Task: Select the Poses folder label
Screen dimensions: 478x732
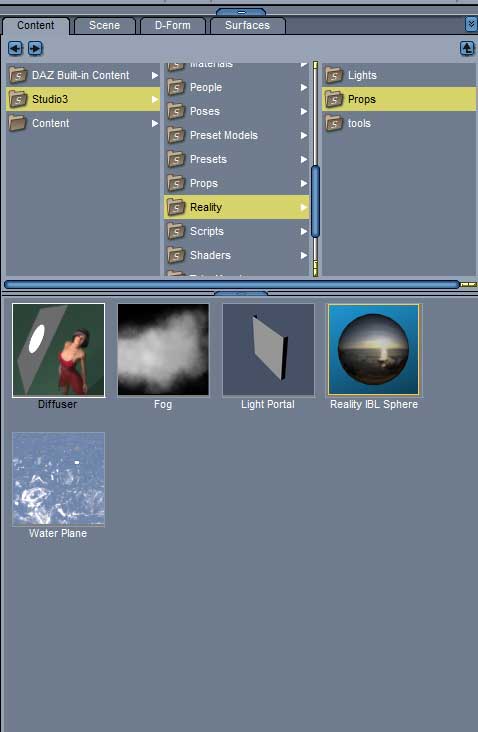Action: click(x=204, y=111)
